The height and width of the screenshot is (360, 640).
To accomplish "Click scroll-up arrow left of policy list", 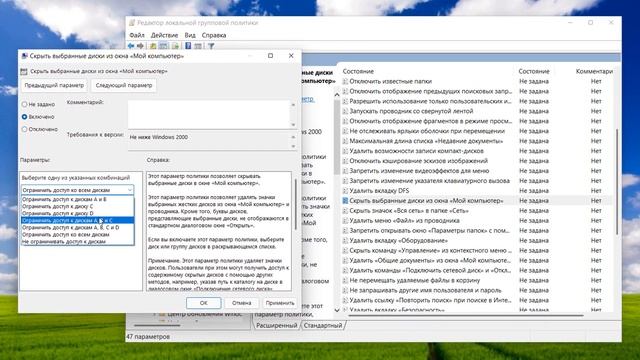I will click(x=337, y=95).
